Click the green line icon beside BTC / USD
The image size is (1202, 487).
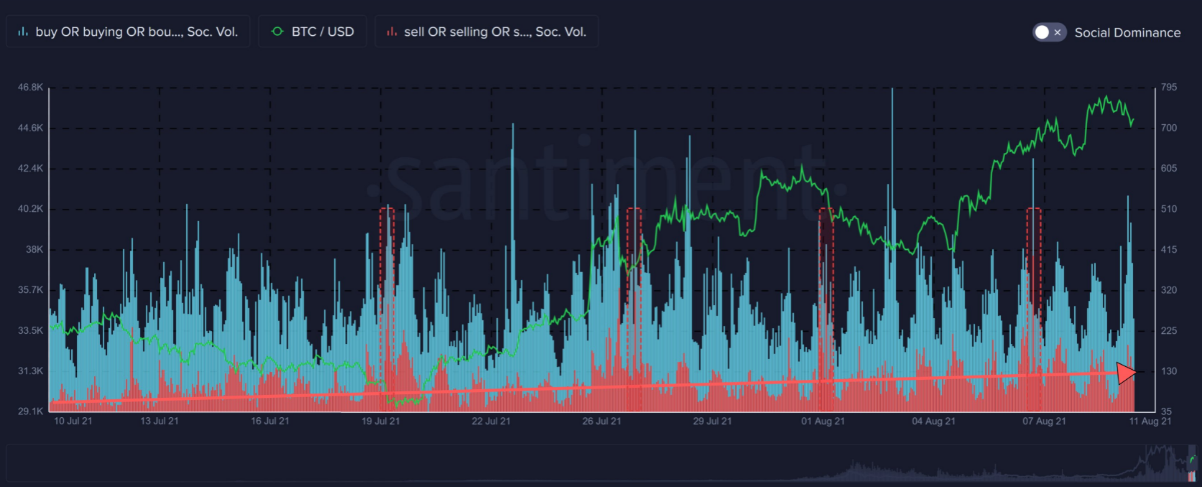click(277, 32)
